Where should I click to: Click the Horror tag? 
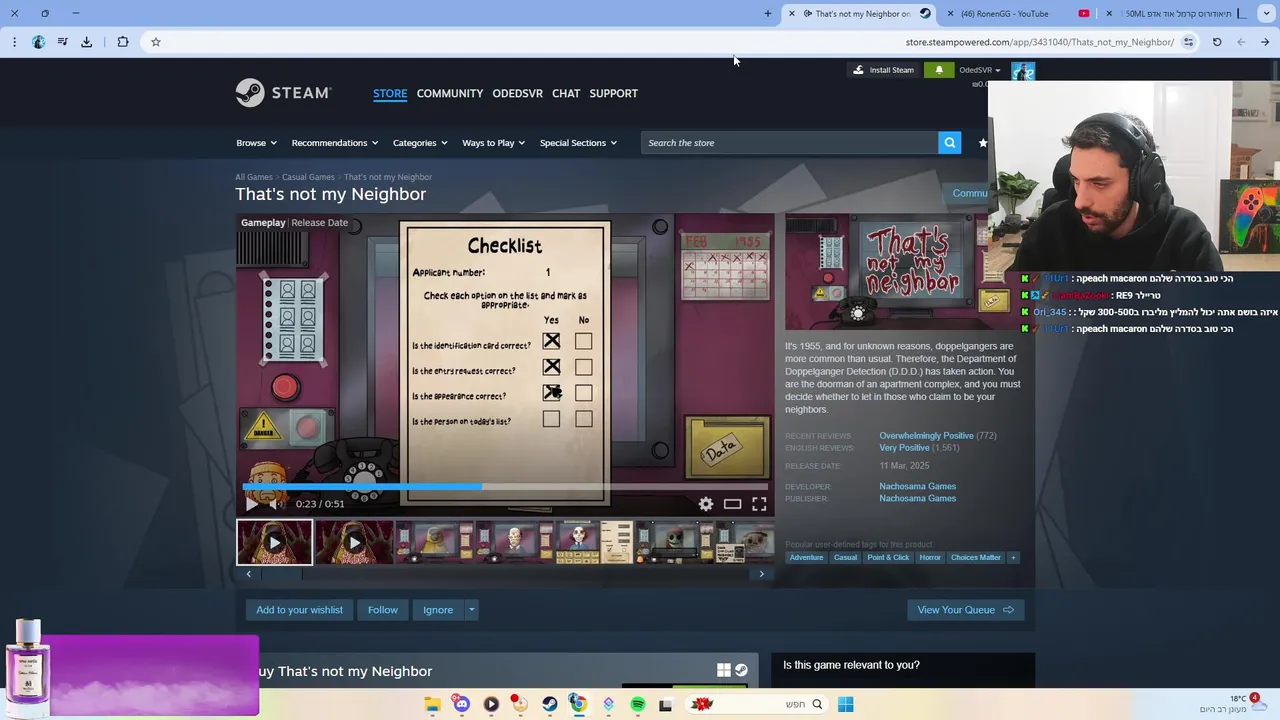pyautogui.click(x=930, y=557)
